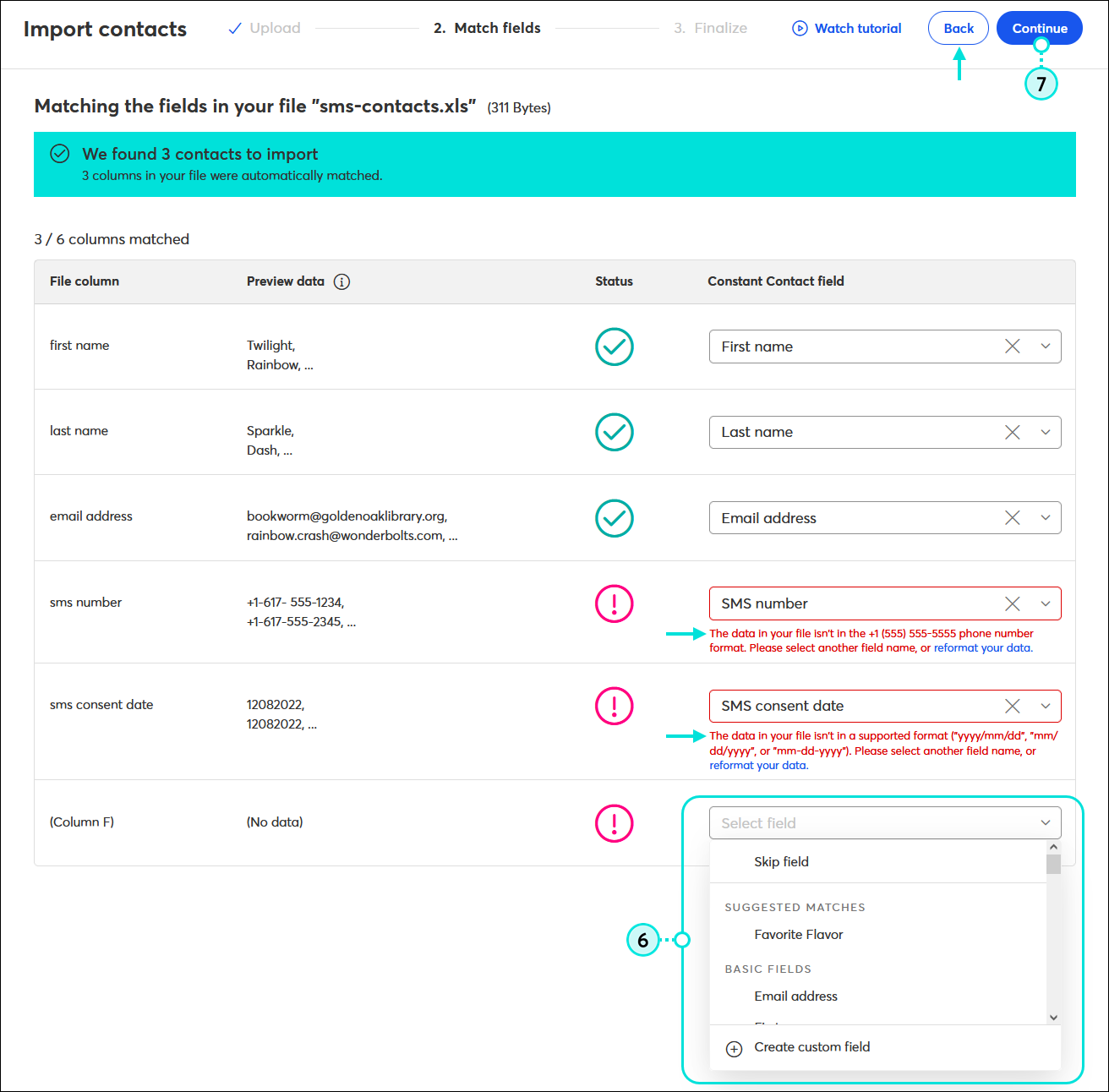Click the email address matched checkmark icon
Image resolution: width=1109 pixels, height=1092 pixels.
pyautogui.click(x=615, y=518)
